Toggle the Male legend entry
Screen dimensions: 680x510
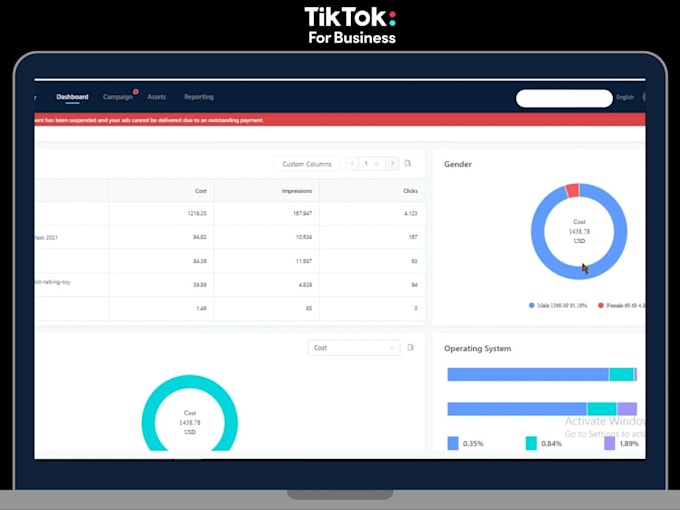point(558,306)
